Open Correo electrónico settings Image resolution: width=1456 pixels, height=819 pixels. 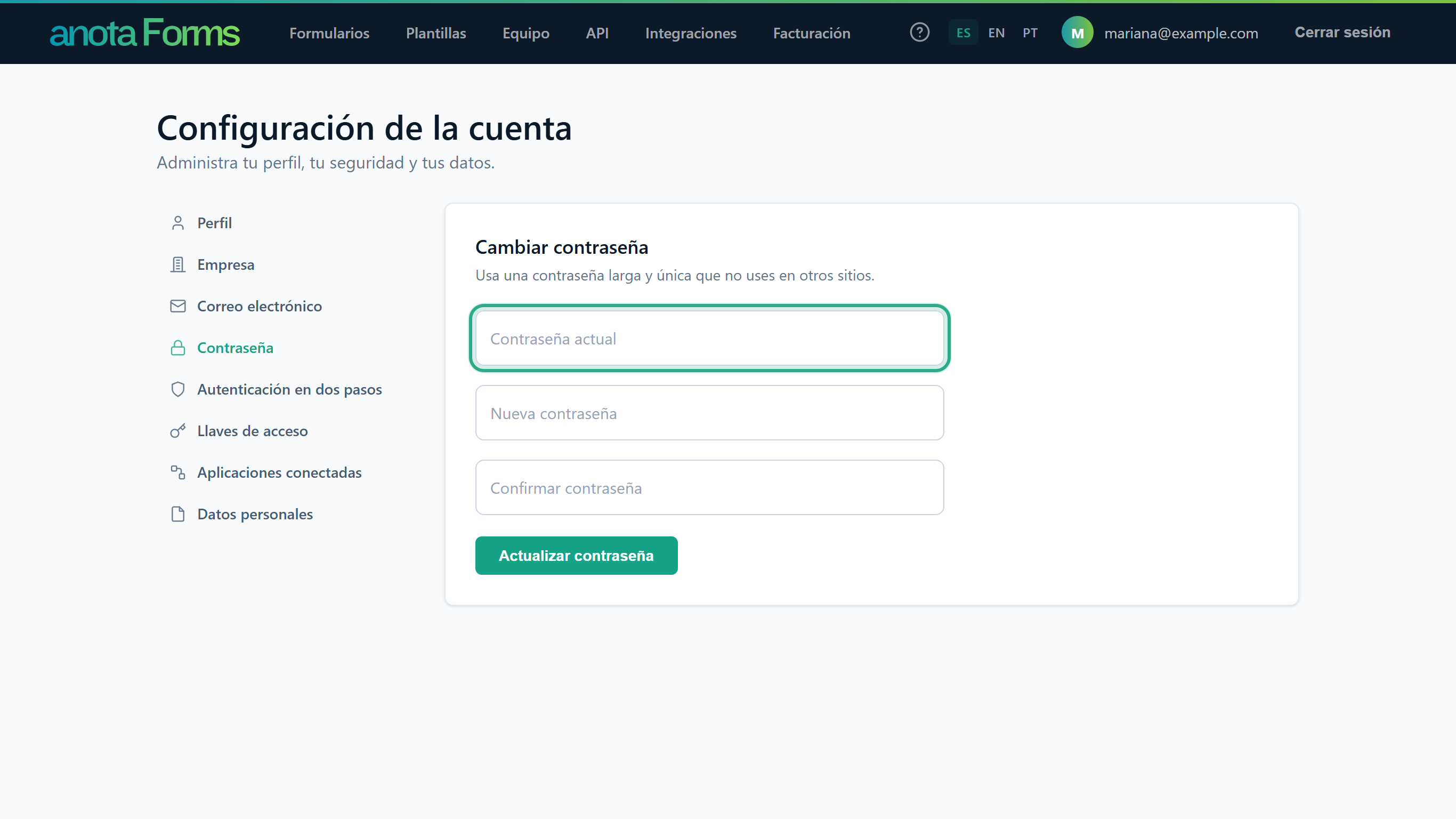point(292,306)
